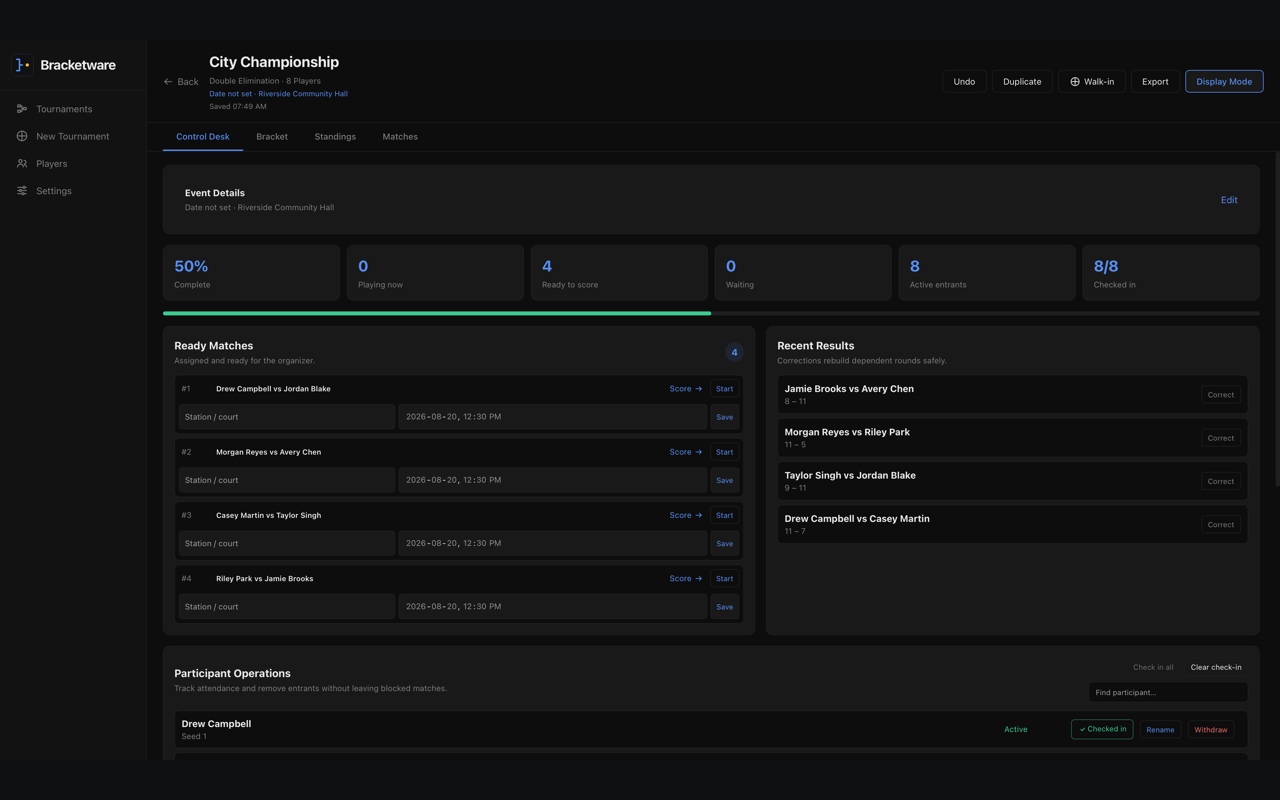The width and height of the screenshot is (1280, 800).
Task: Click the 8/8 Checked in stat card
Action: tap(1171, 273)
